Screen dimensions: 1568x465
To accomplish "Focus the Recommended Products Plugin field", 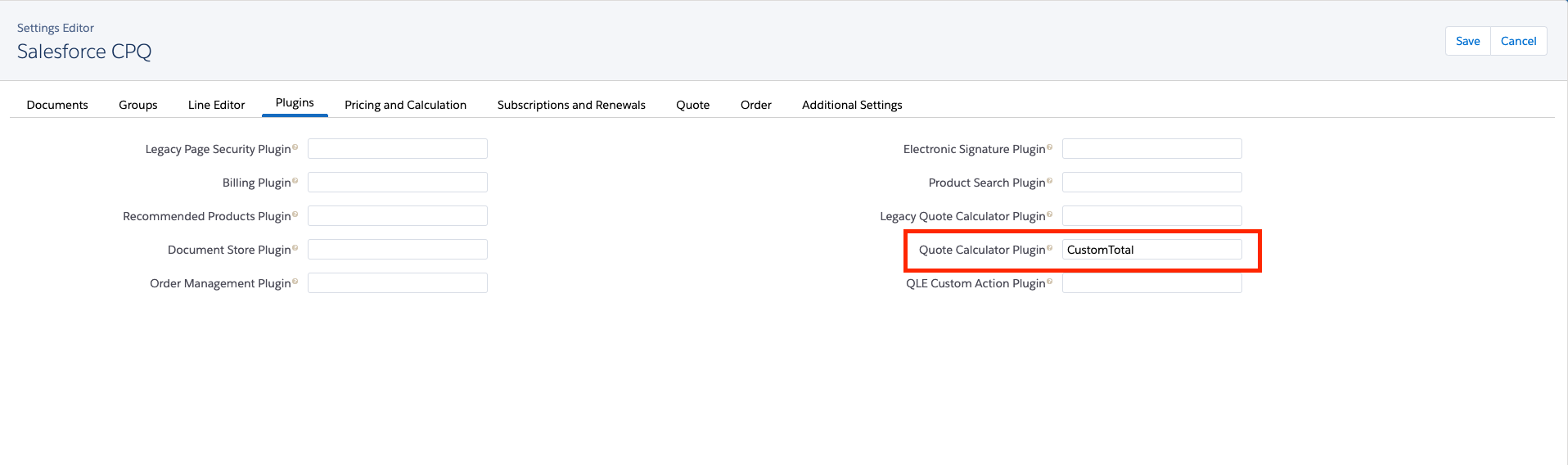I will pos(398,216).
